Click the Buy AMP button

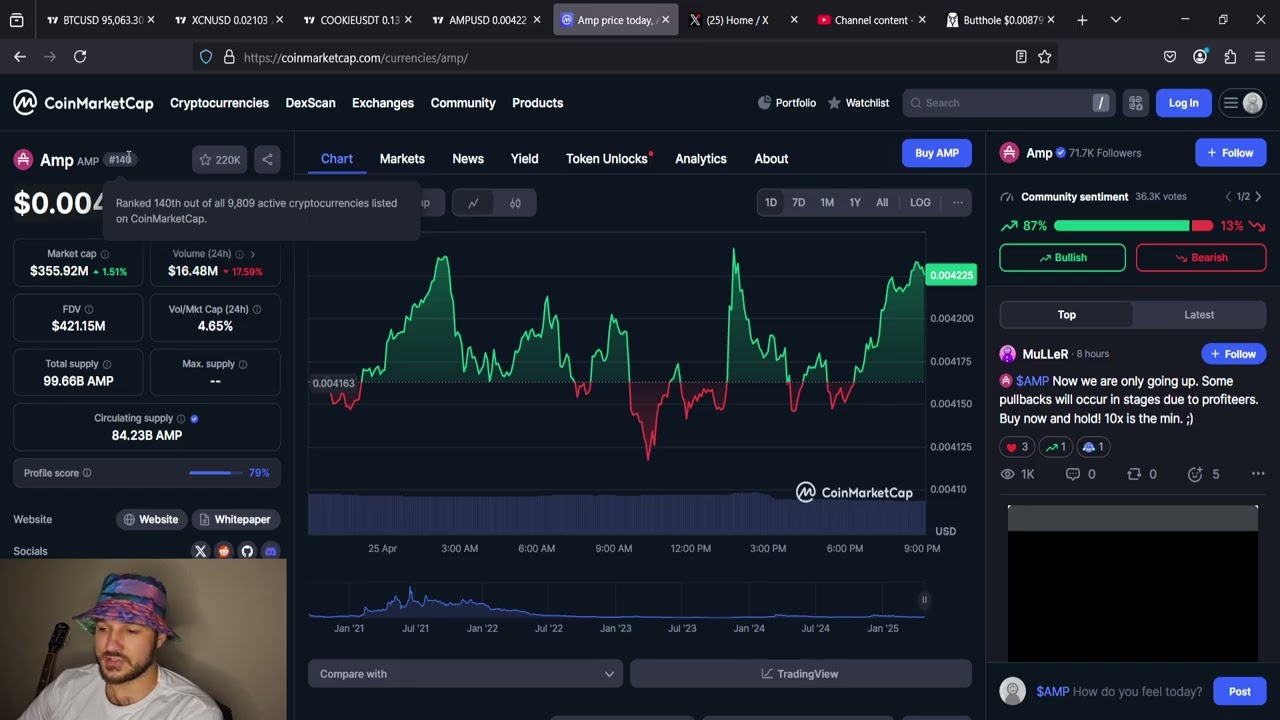[x=937, y=153]
